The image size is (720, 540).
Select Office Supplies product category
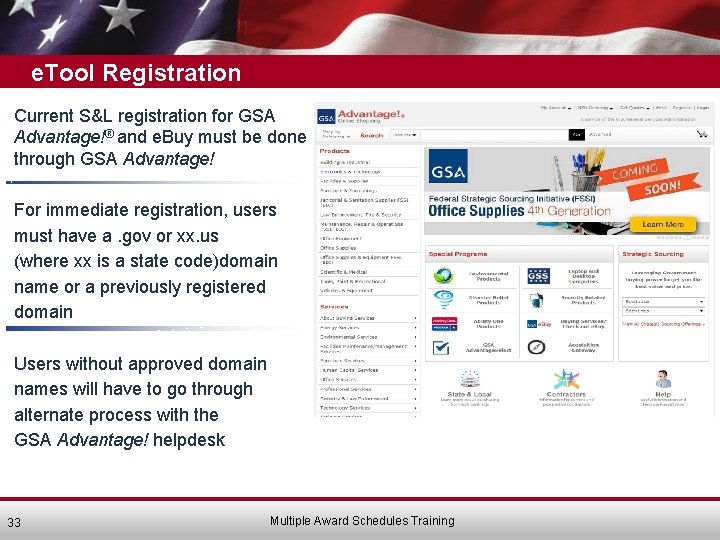pos(338,248)
